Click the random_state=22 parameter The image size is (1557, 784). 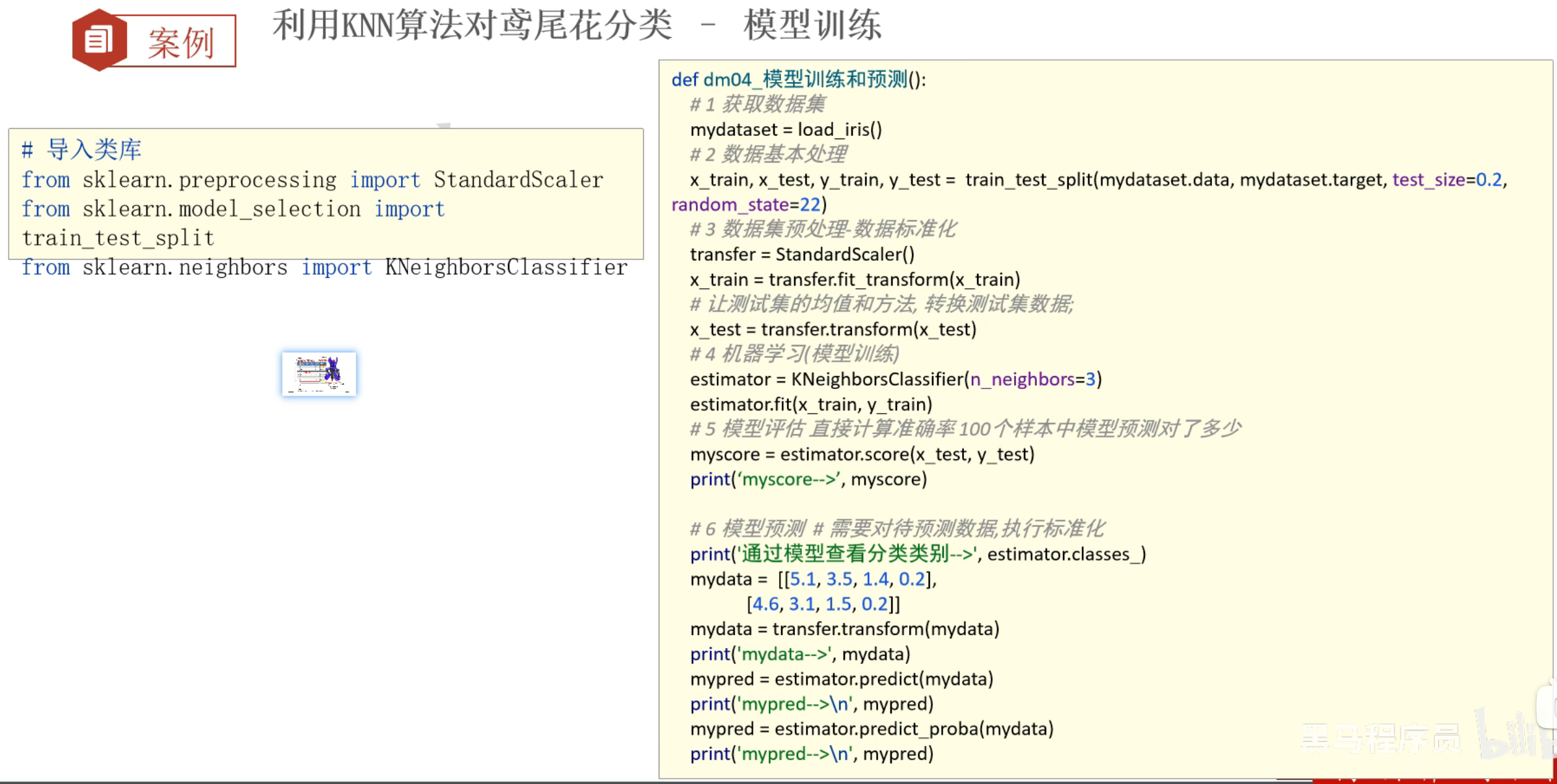click(746, 204)
